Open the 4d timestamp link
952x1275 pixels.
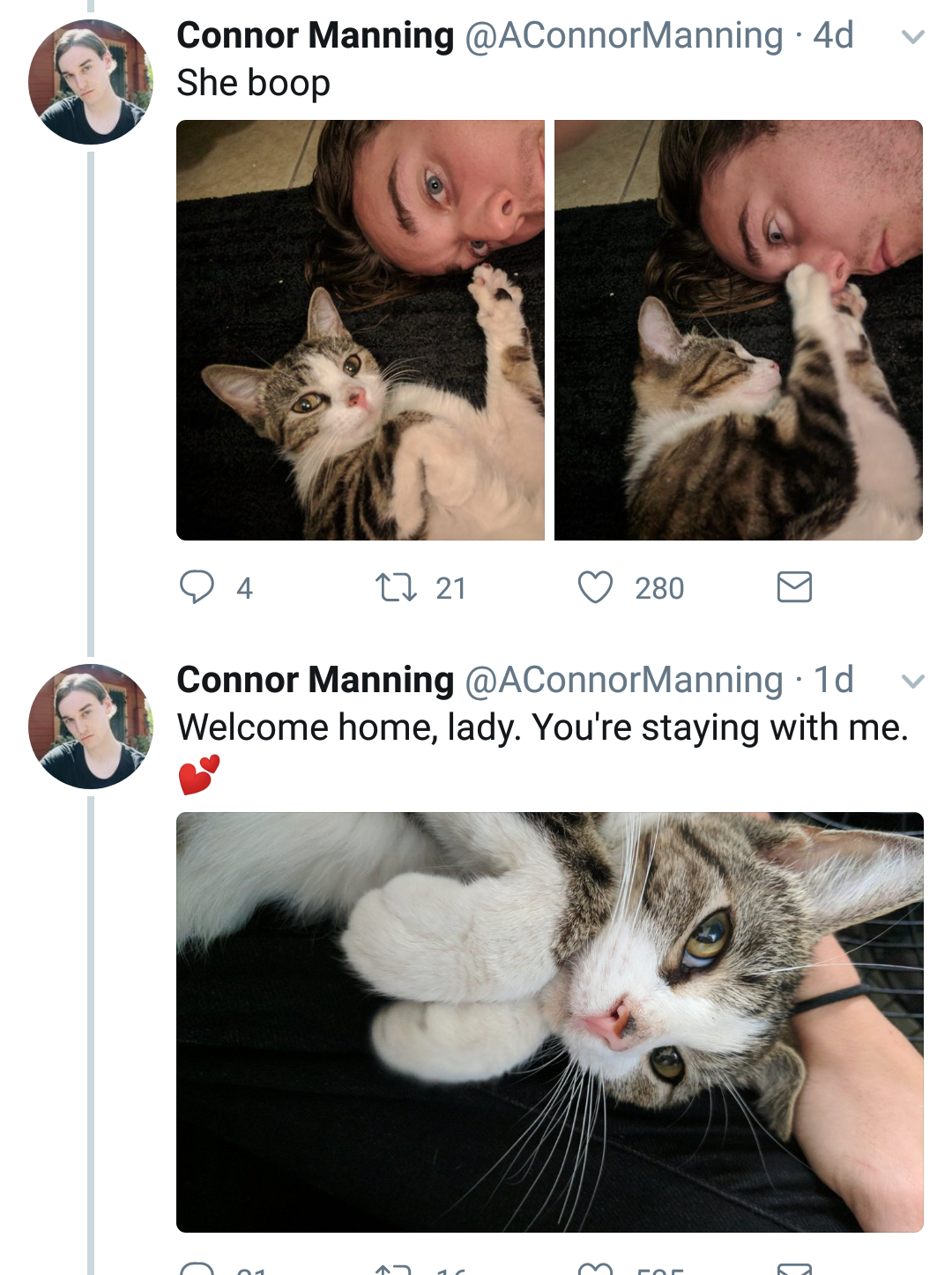coord(833,36)
